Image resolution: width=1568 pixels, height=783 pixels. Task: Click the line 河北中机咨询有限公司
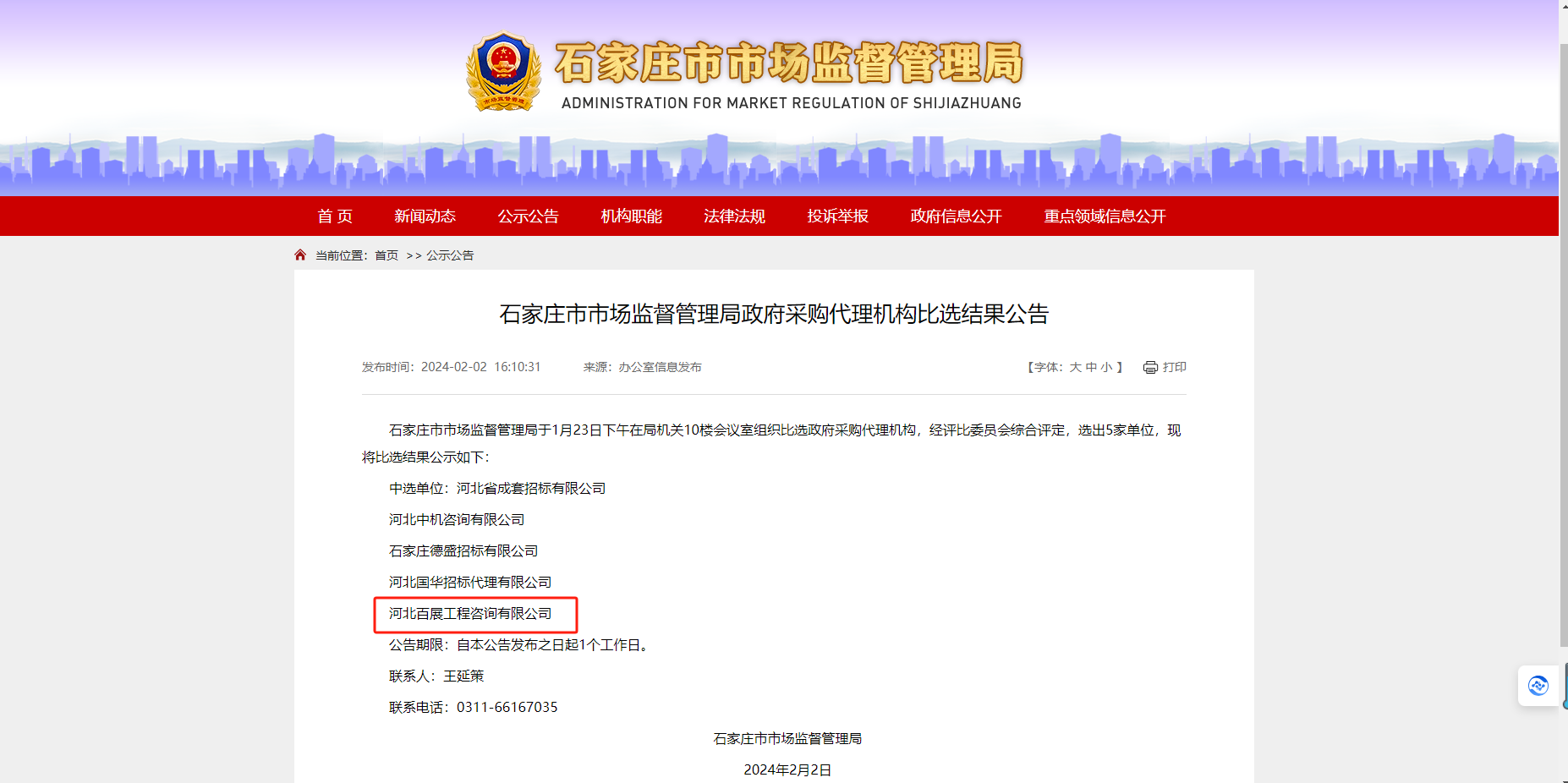pos(457,520)
